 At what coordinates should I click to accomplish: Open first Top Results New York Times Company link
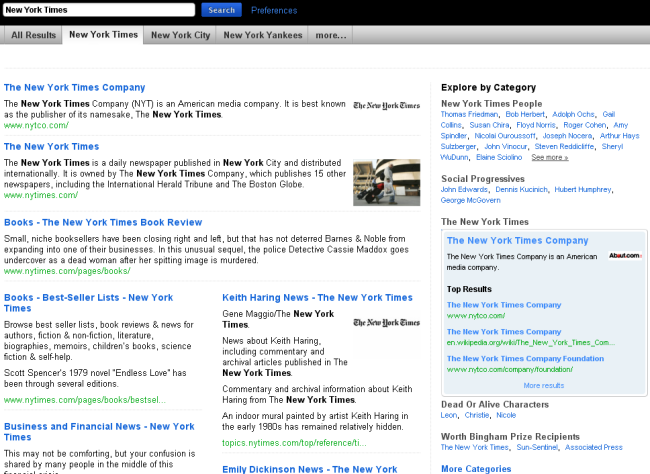pyautogui.click(x=504, y=305)
